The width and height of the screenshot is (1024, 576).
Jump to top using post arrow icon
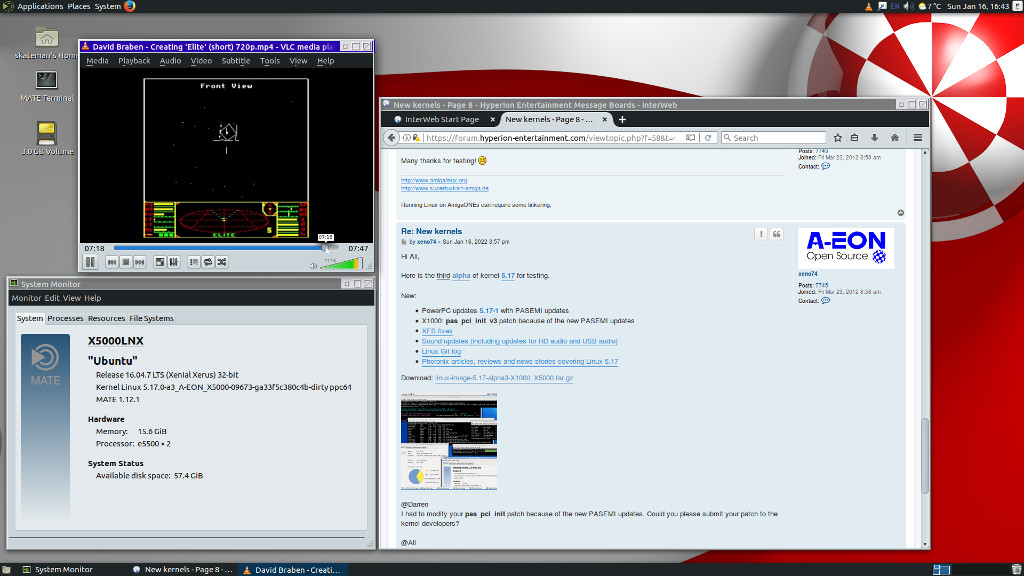(901, 213)
